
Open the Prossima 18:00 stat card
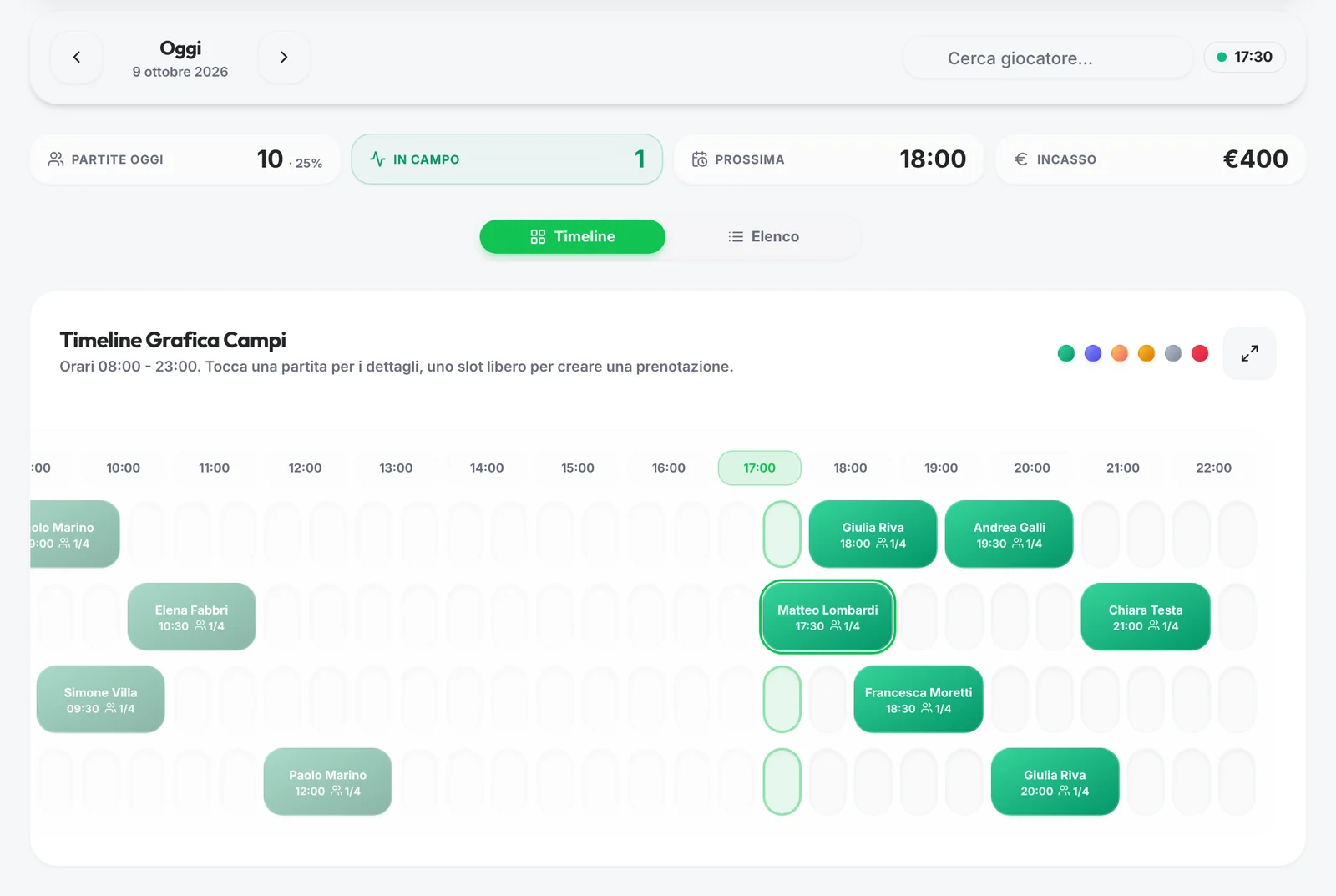(828, 159)
